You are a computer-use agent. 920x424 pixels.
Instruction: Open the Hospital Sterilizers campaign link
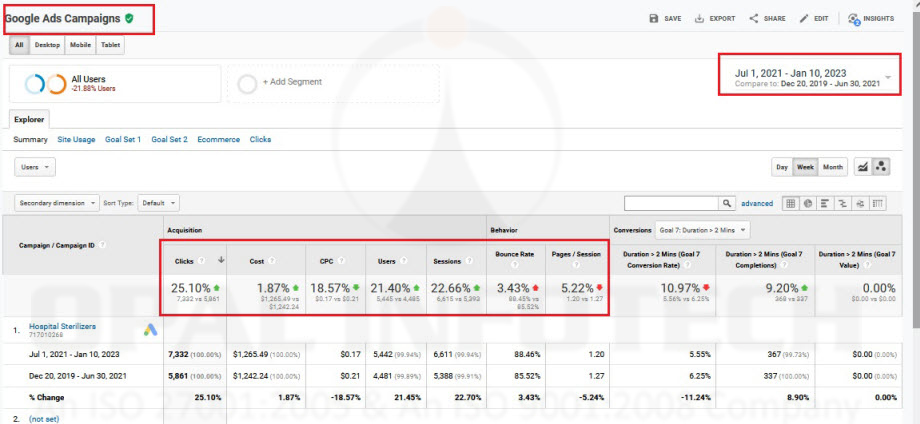(63, 326)
